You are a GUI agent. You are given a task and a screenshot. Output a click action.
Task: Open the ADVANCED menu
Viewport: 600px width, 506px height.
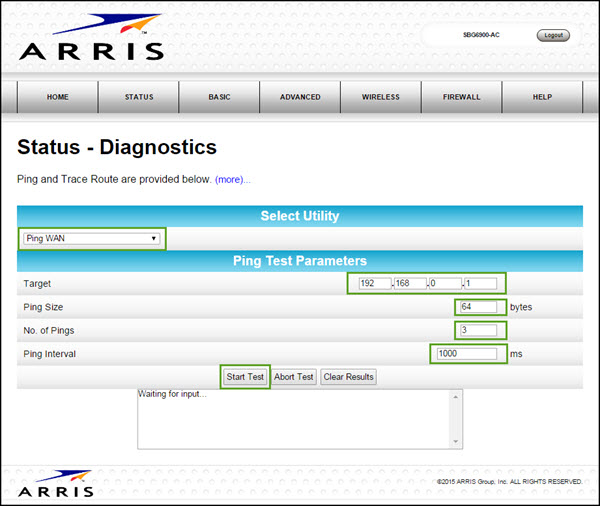click(x=300, y=97)
